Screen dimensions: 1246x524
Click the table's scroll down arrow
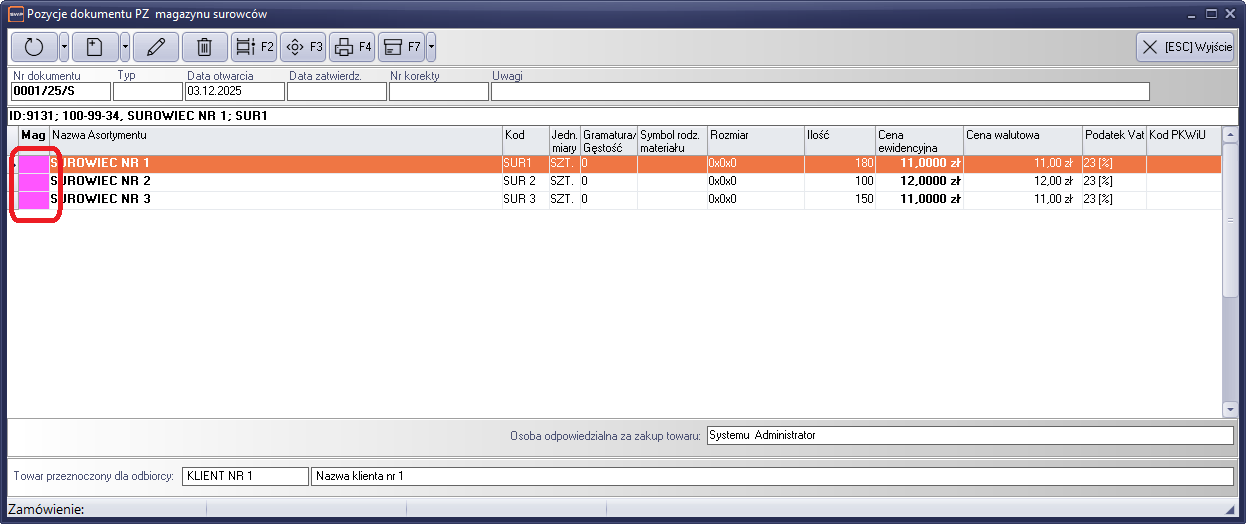(1230, 408)
